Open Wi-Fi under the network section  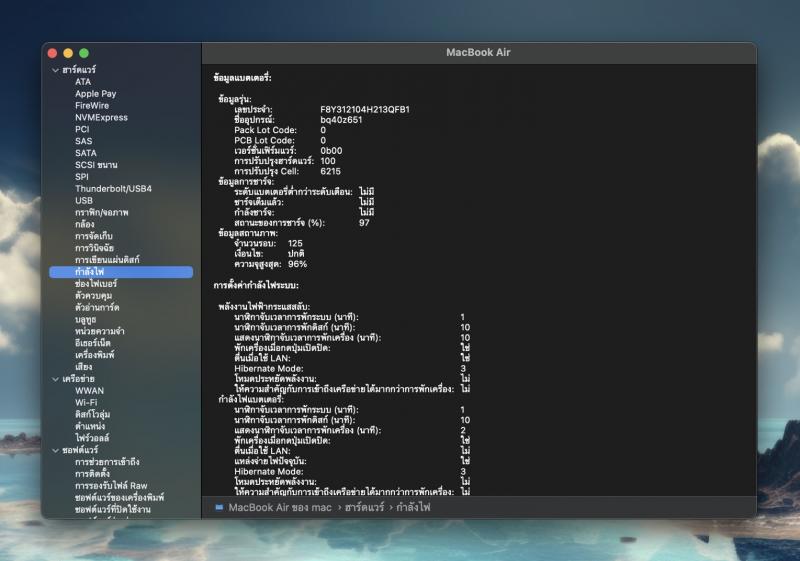pos(86,402)
